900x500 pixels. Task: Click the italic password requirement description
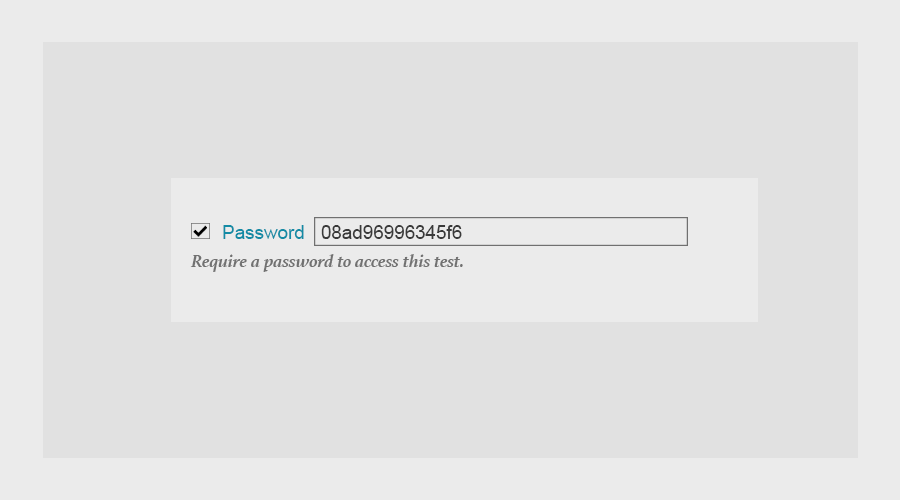327,262
